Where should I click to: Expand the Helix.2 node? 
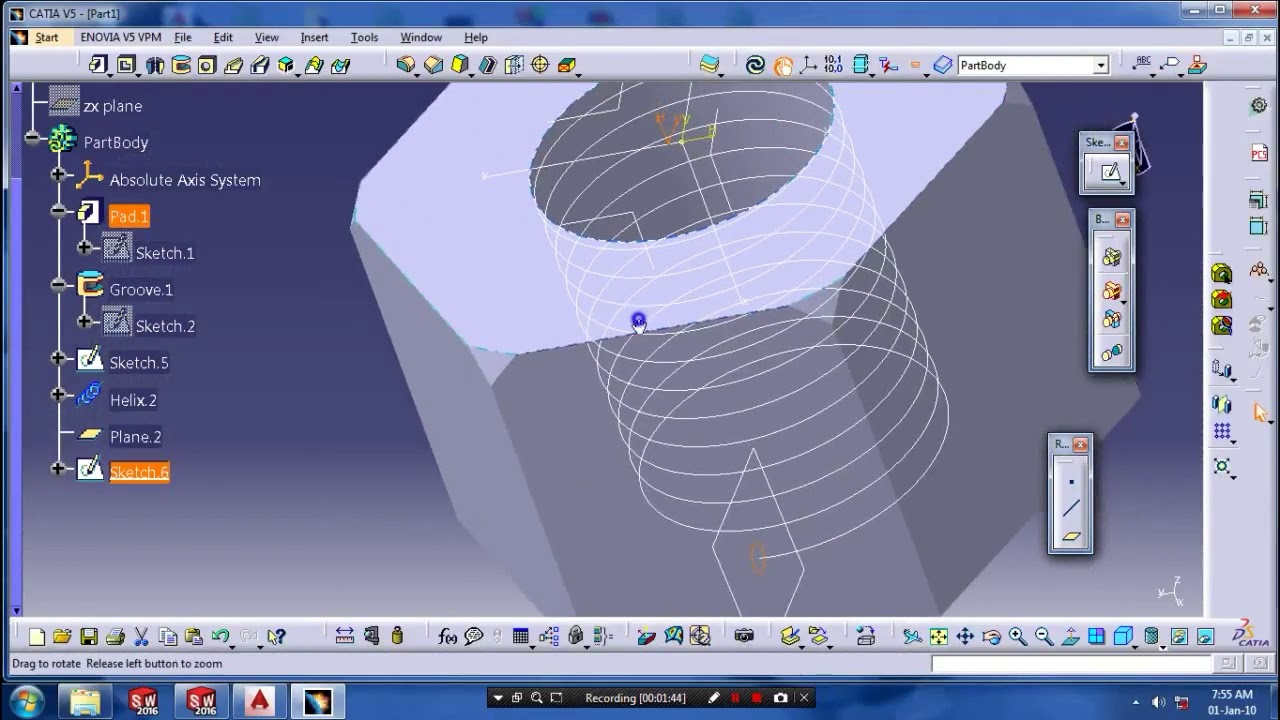click(x=58, y=395)
